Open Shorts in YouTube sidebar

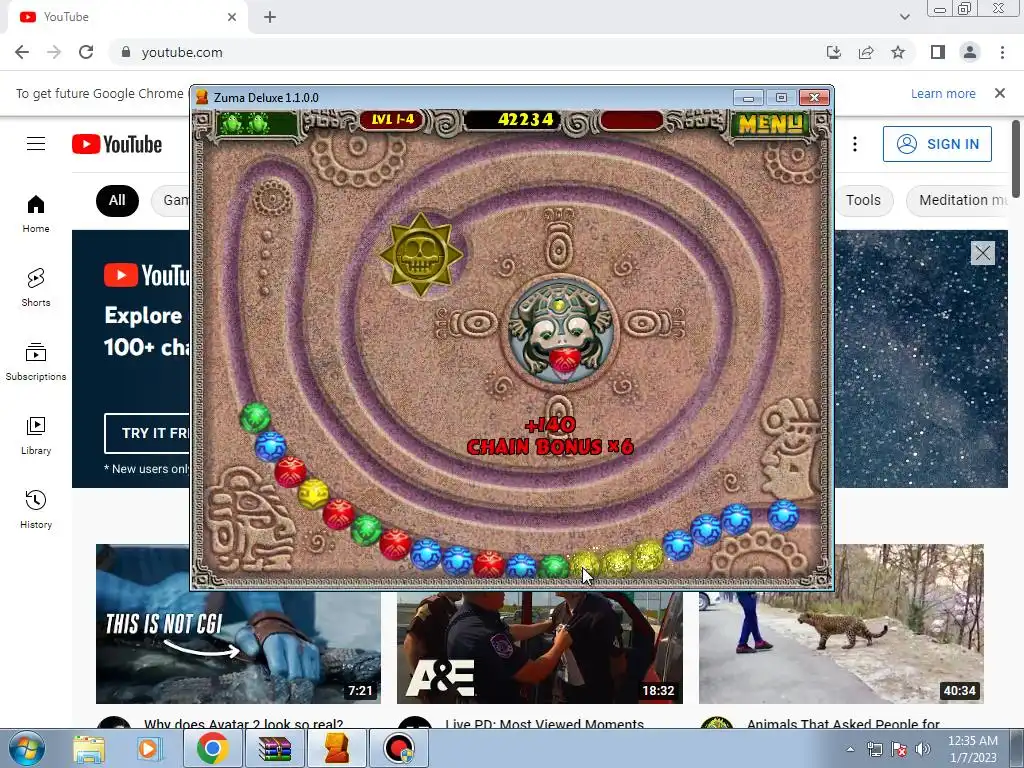click(36, 287)
